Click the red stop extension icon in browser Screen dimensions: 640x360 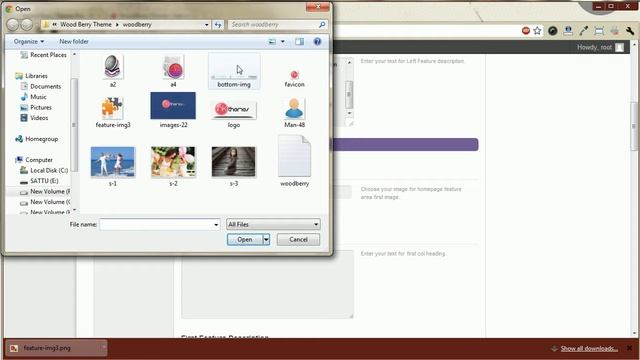tap(526, 31)
